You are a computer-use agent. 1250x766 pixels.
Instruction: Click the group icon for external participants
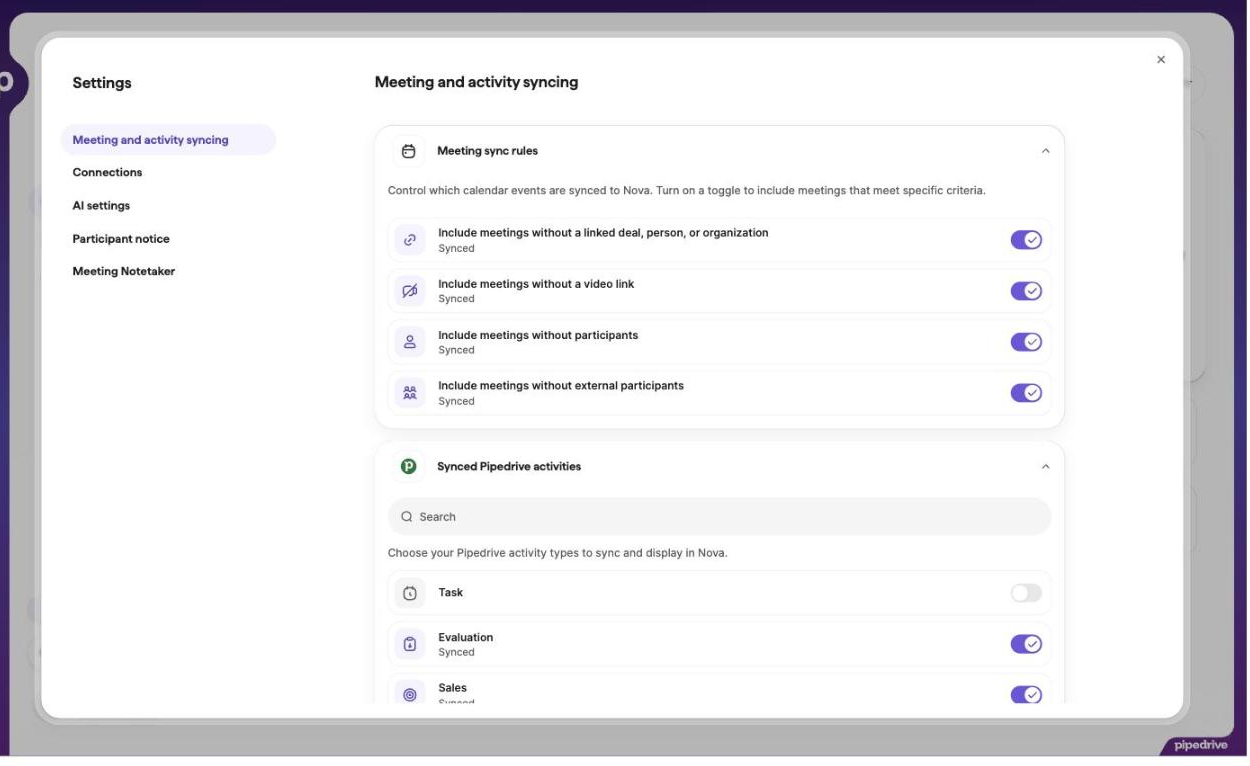409,393
